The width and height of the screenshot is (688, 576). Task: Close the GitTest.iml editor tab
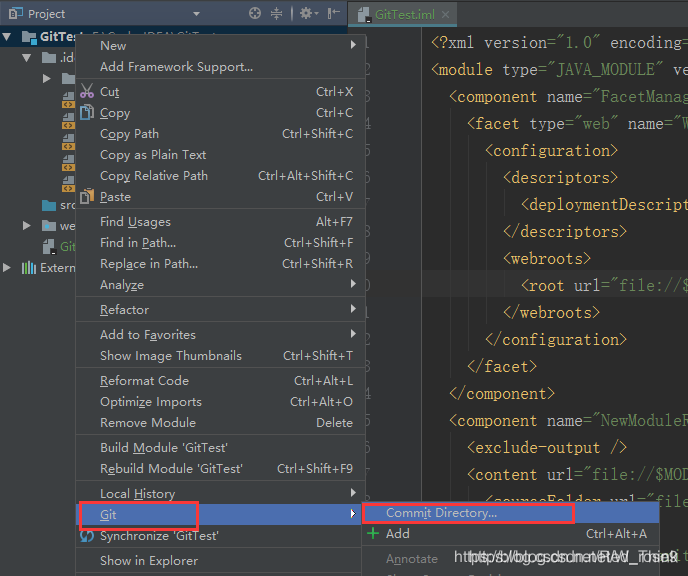point(445,14)
